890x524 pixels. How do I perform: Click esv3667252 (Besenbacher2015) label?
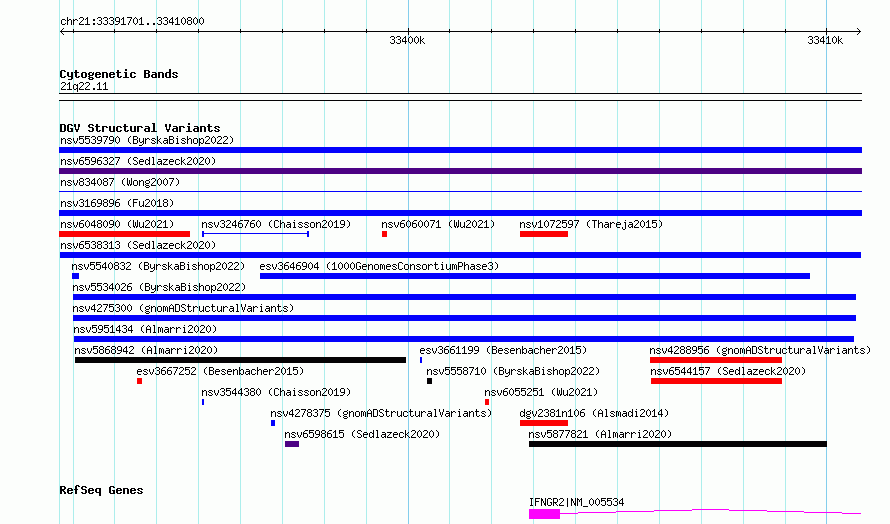(220, 371)
